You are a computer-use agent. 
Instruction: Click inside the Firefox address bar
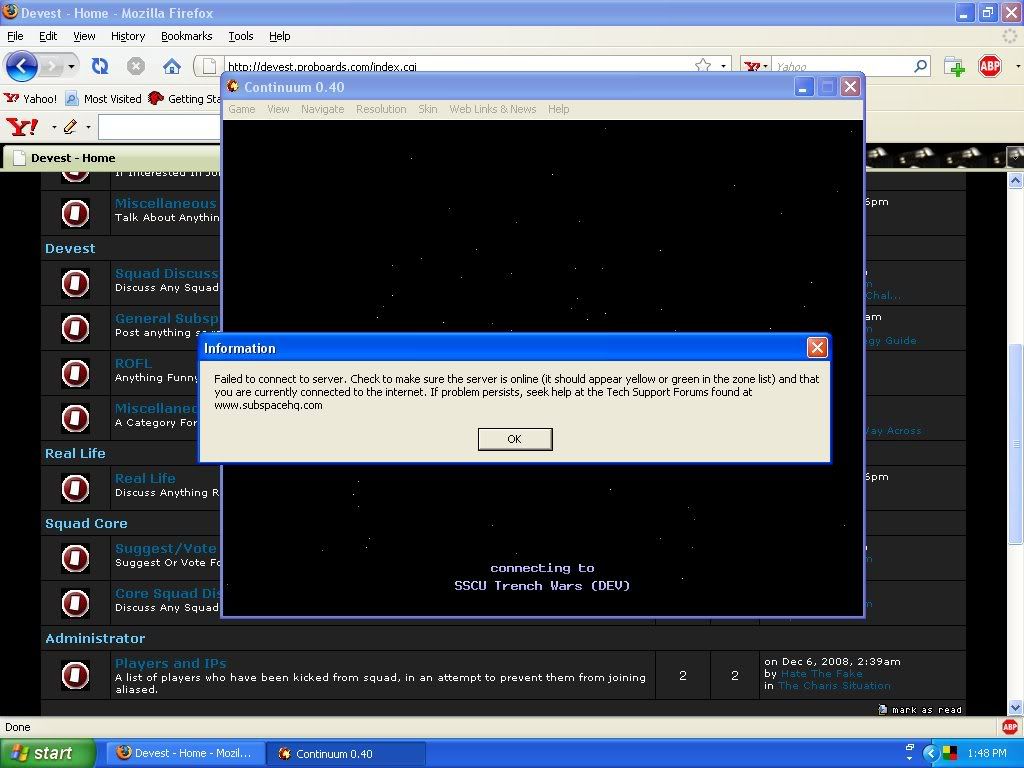pyautogui.click(x=457, y=66)
